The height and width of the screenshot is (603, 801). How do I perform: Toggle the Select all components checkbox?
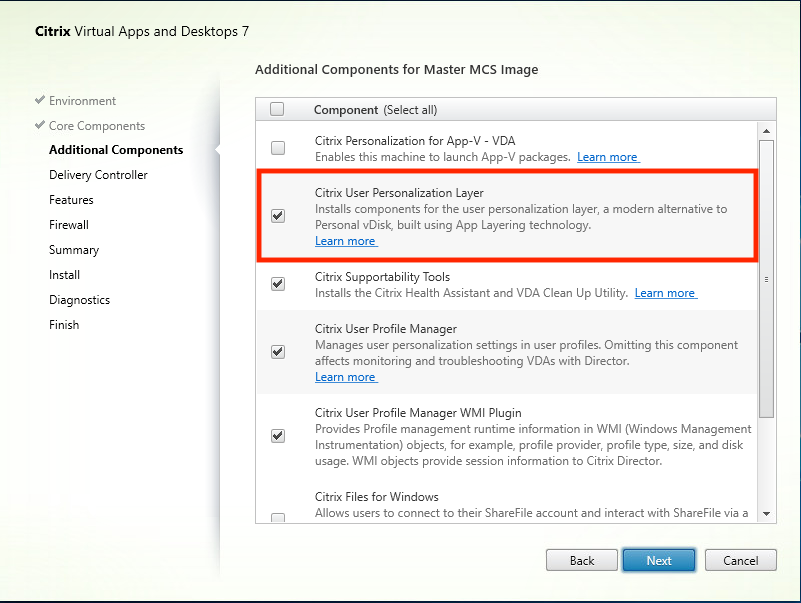pos(278,109)
